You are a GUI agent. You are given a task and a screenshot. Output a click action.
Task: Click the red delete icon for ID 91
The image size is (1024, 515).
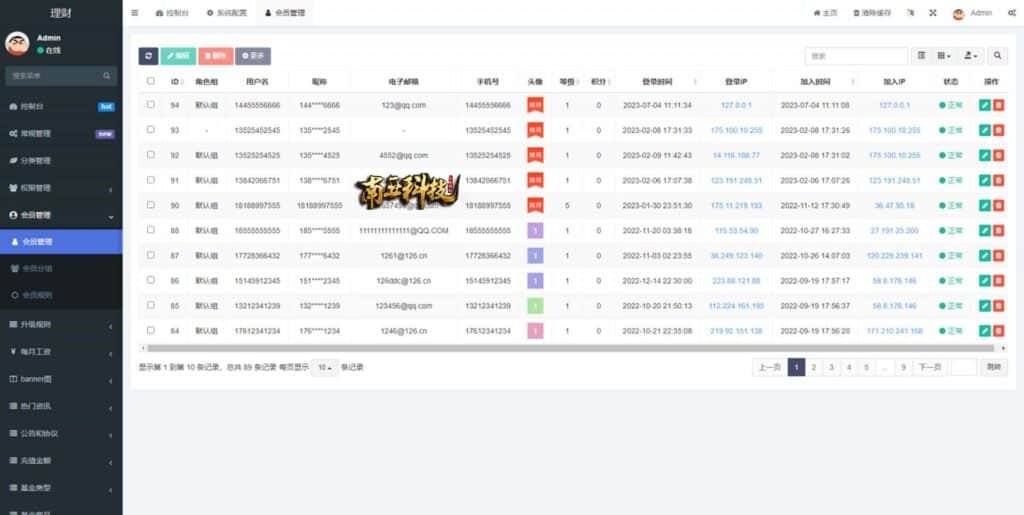point(998,180)
